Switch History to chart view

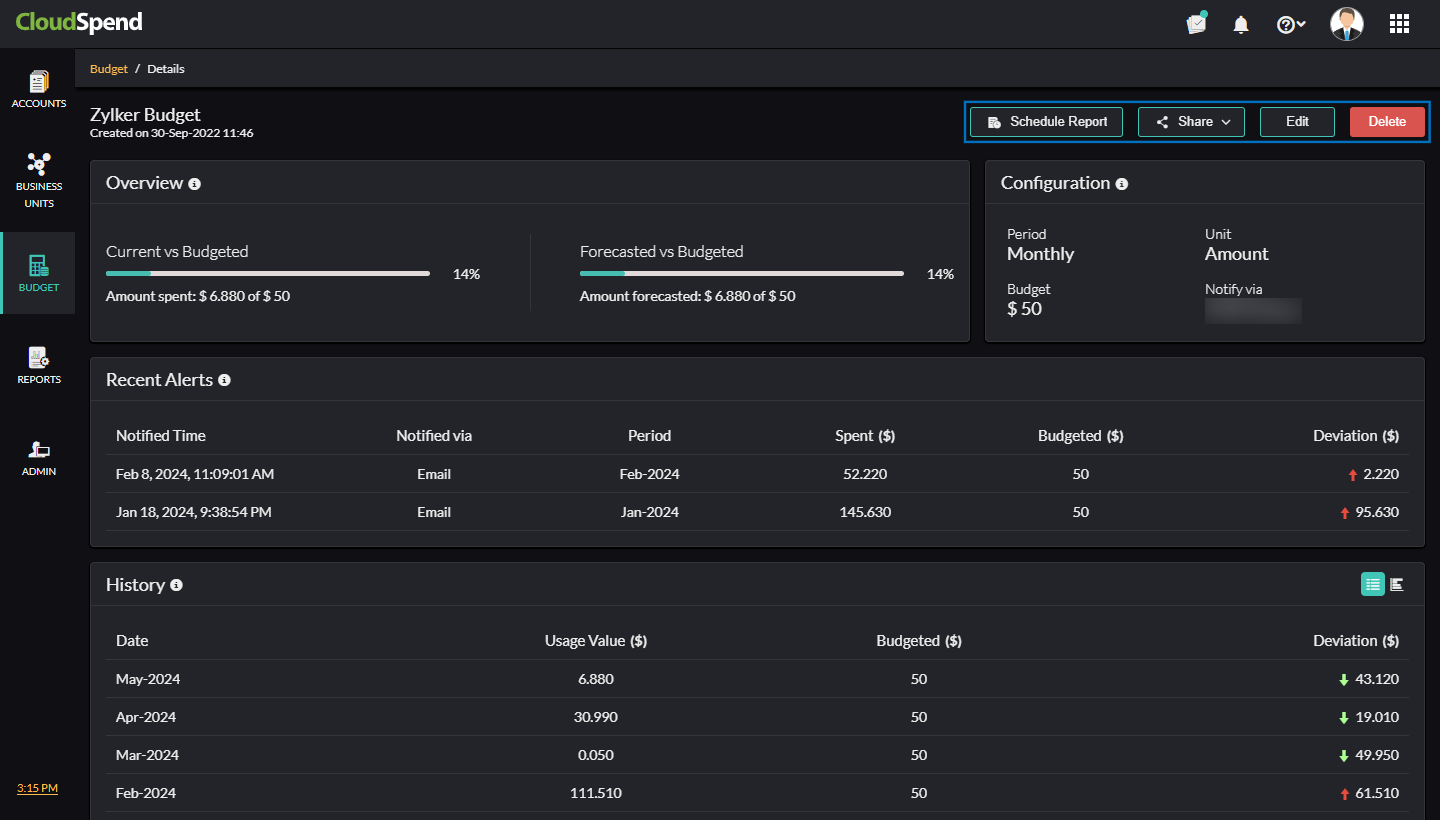[x=1397, y=585]
